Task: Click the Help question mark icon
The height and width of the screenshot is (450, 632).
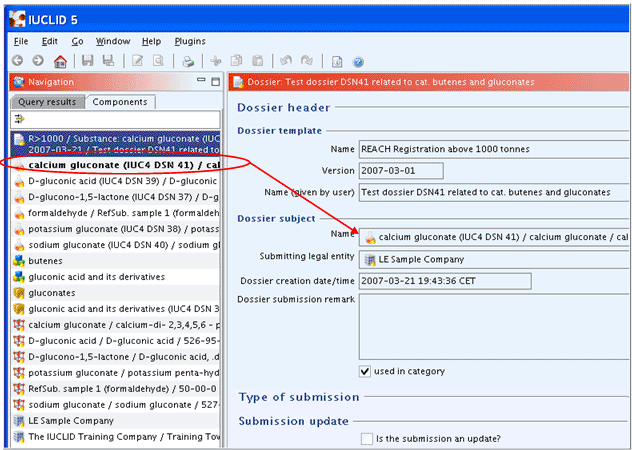Action: (358, 62)
